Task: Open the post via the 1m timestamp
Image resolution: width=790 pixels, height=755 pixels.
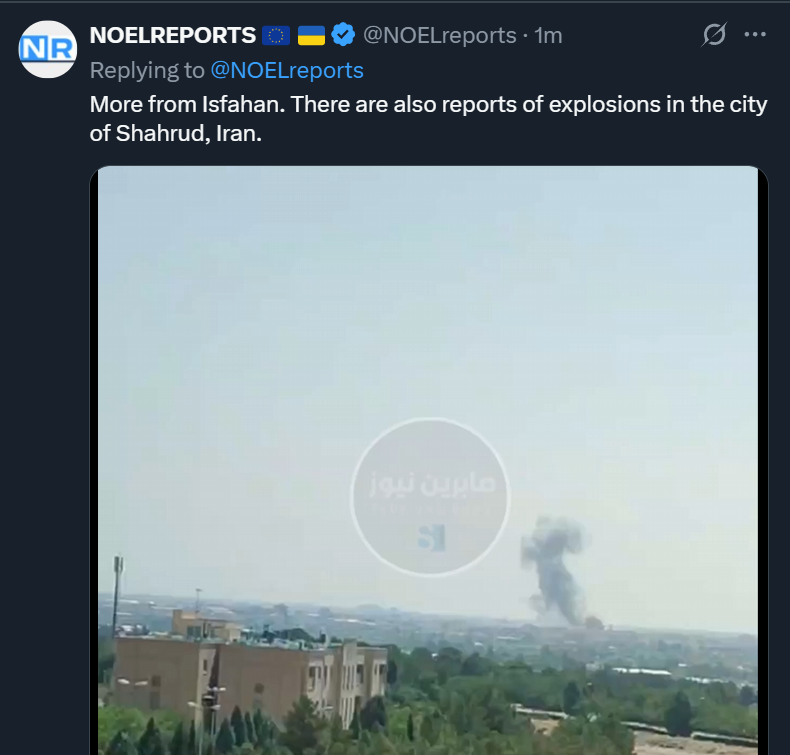Action: [x=548, y=36]
